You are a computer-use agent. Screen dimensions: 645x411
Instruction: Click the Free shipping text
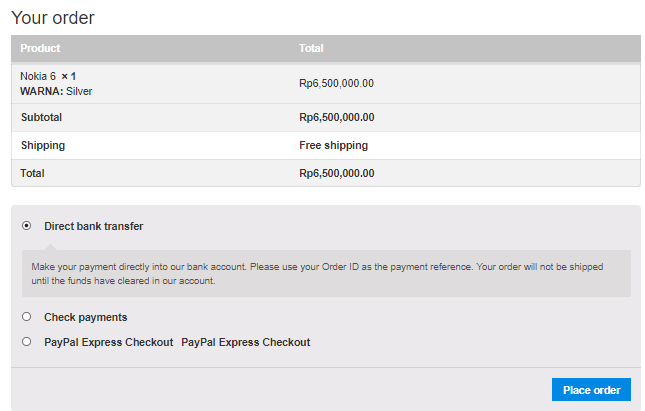point(333,145)
